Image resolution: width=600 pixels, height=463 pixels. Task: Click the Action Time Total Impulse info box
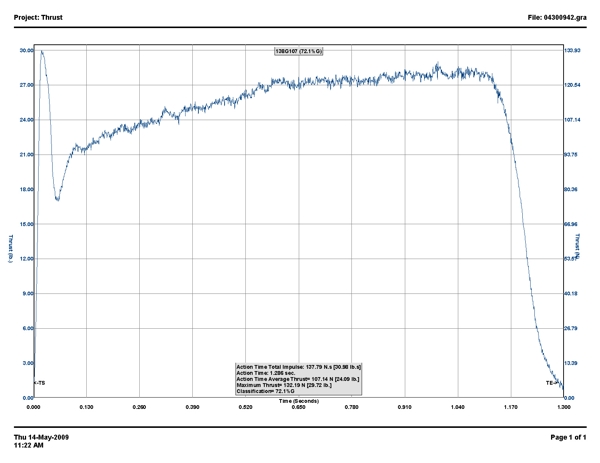tap(298, 378)
